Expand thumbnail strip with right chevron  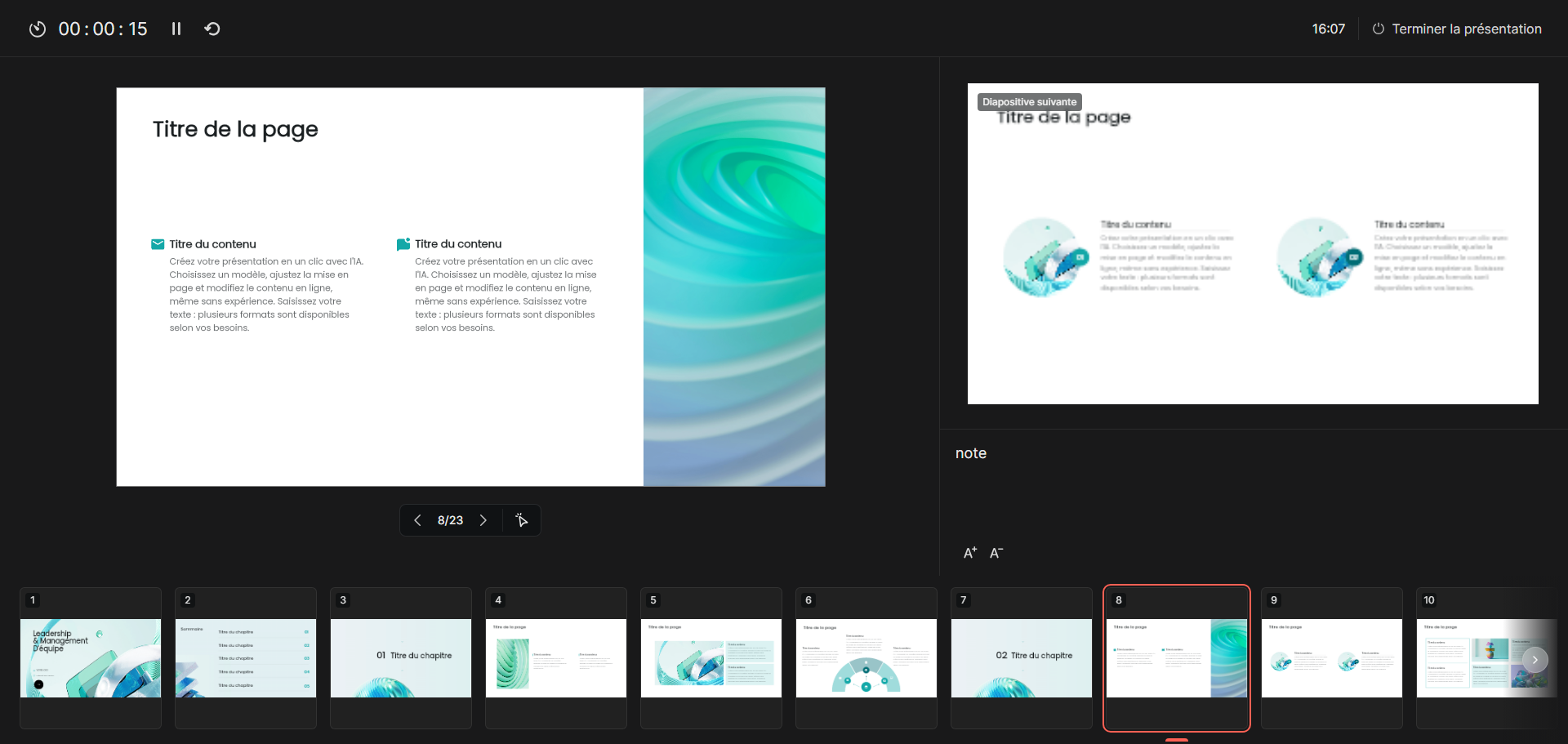click(1535, 659)
